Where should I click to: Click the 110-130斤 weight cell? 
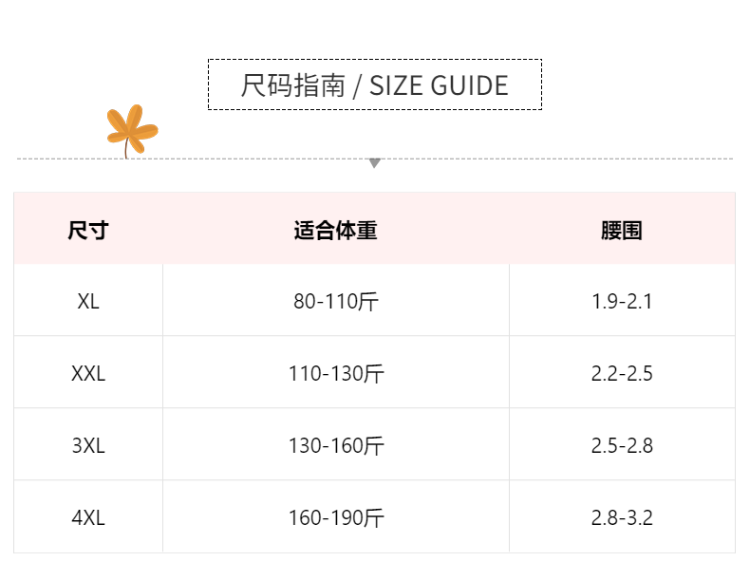[336, 374]
